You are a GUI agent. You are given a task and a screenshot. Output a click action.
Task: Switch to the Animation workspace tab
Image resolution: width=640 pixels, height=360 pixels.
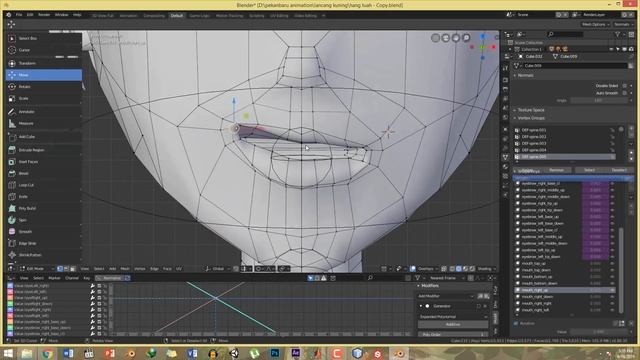pos(128,16)
